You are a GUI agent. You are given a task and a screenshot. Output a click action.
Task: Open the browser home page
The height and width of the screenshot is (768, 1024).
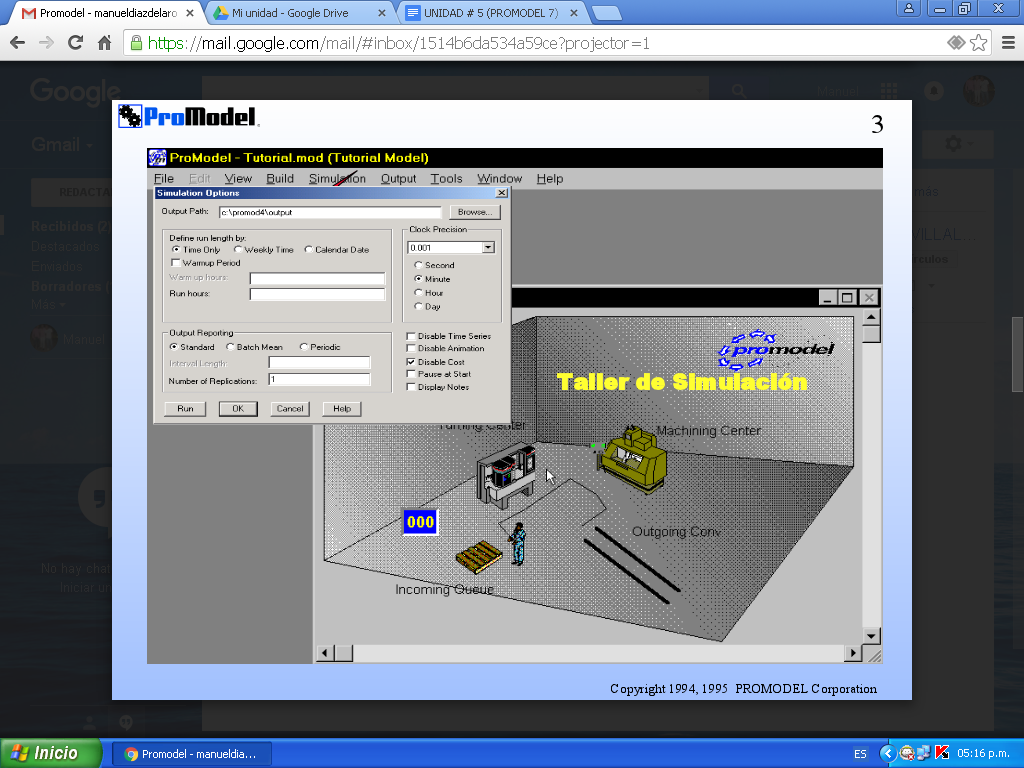click(x=104, y=43)
